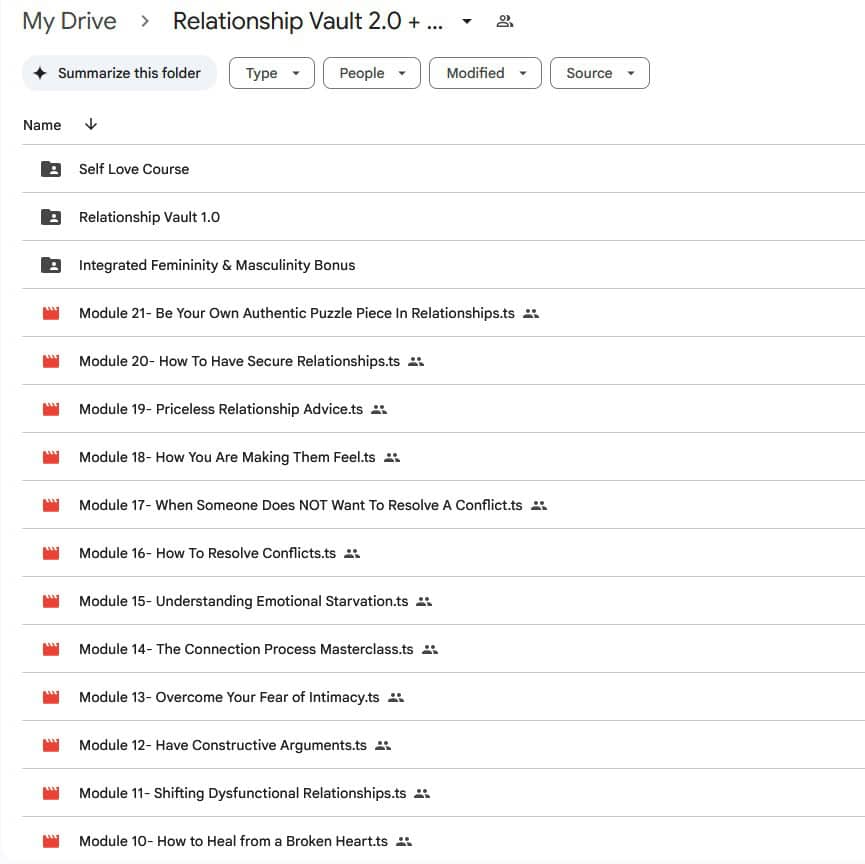
Task: Select Module 12- Have Constructive Arguments file
Action: [x=223, y=745]
